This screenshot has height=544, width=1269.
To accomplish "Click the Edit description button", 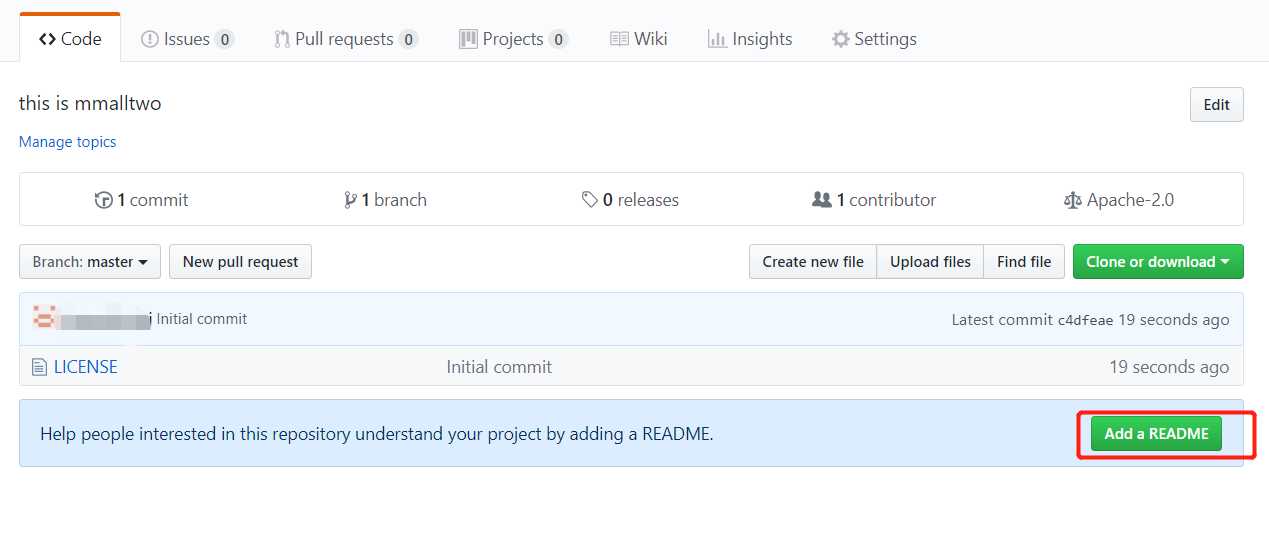I will tap(1216, 105).
